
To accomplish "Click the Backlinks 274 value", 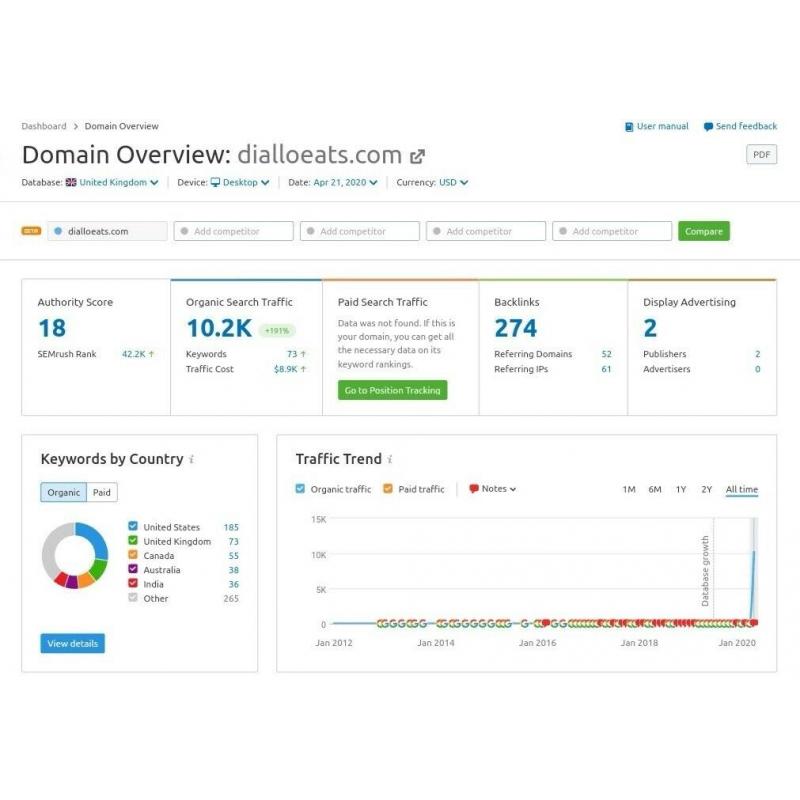I will [x=516, y=328].
